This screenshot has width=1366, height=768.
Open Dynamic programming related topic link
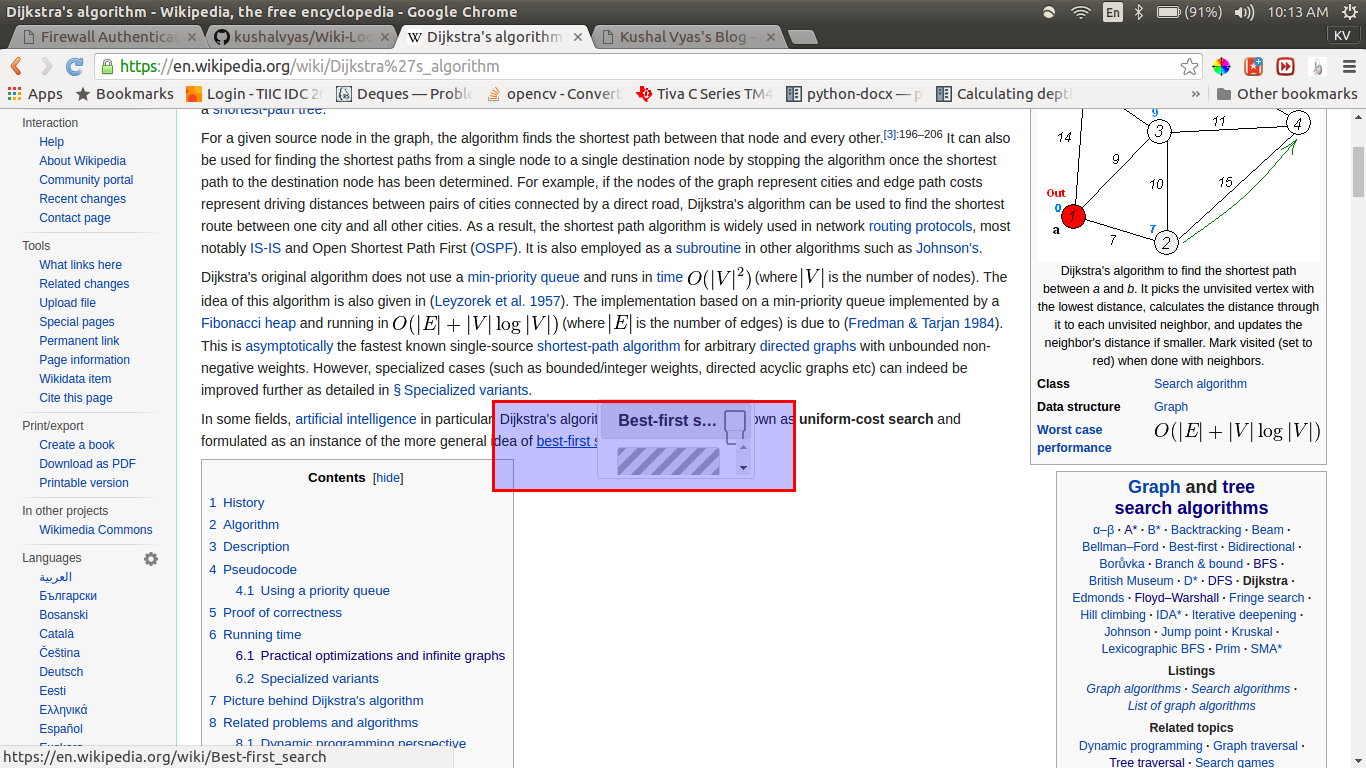point(1140,746)
